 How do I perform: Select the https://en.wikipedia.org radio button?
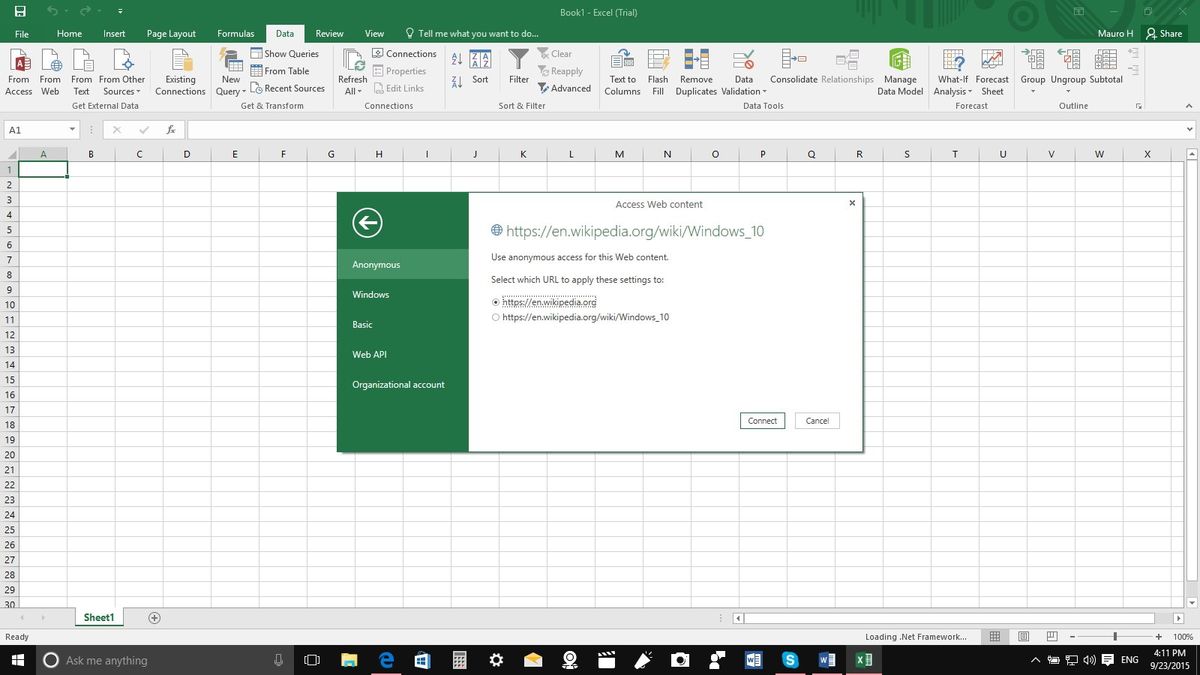click(x=496, y=301)
